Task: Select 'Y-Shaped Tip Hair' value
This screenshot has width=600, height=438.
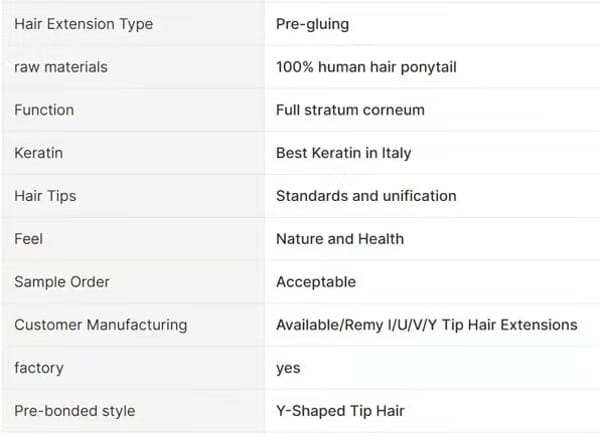Action: pyautogui.click(x=340, y=411)
